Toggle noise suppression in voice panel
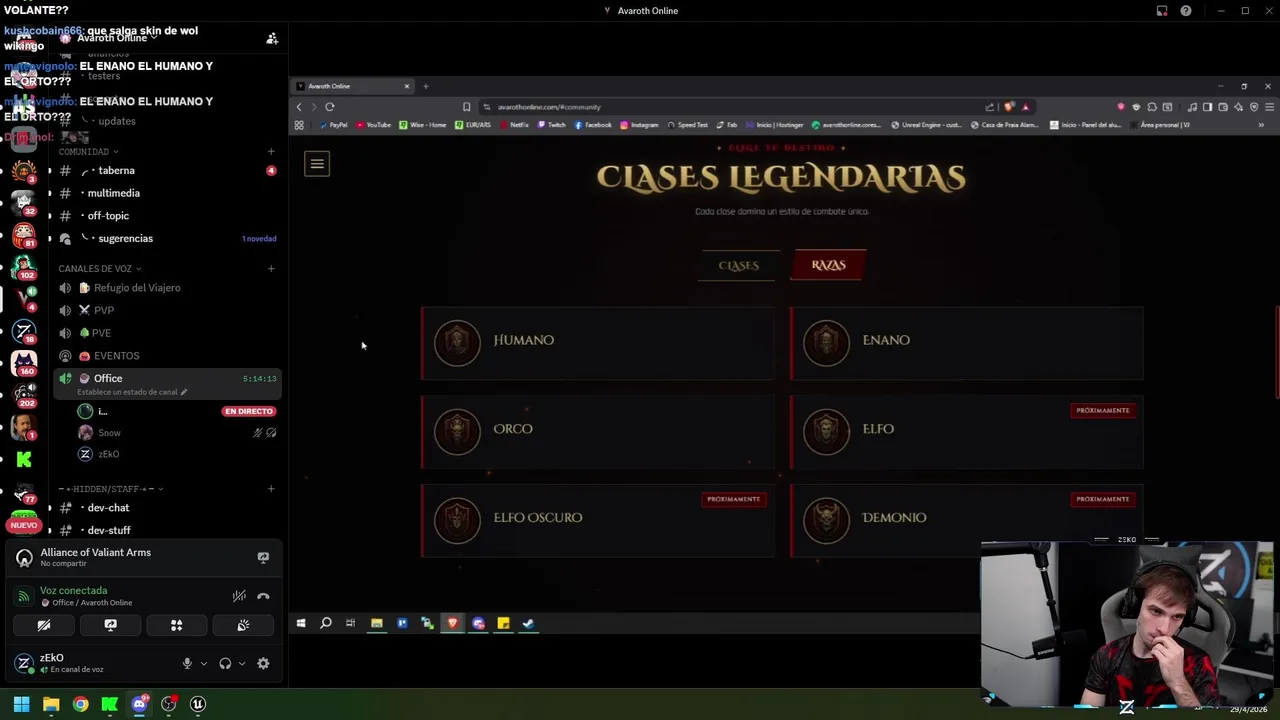This screenshot has height=720, width=1280. 239,596
